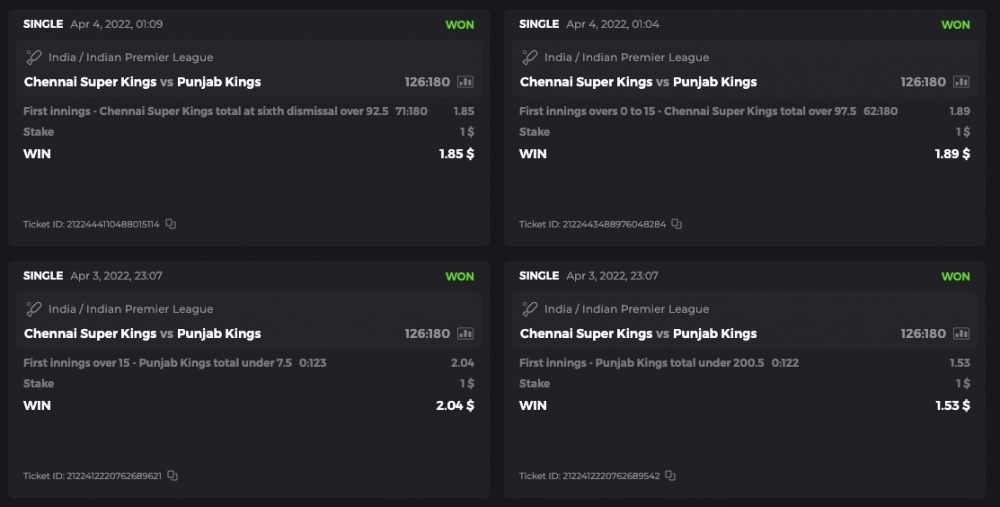Open match statistics icon on the 1.89 odds ticket
1000x507 pixels.
tap(962, 82)
